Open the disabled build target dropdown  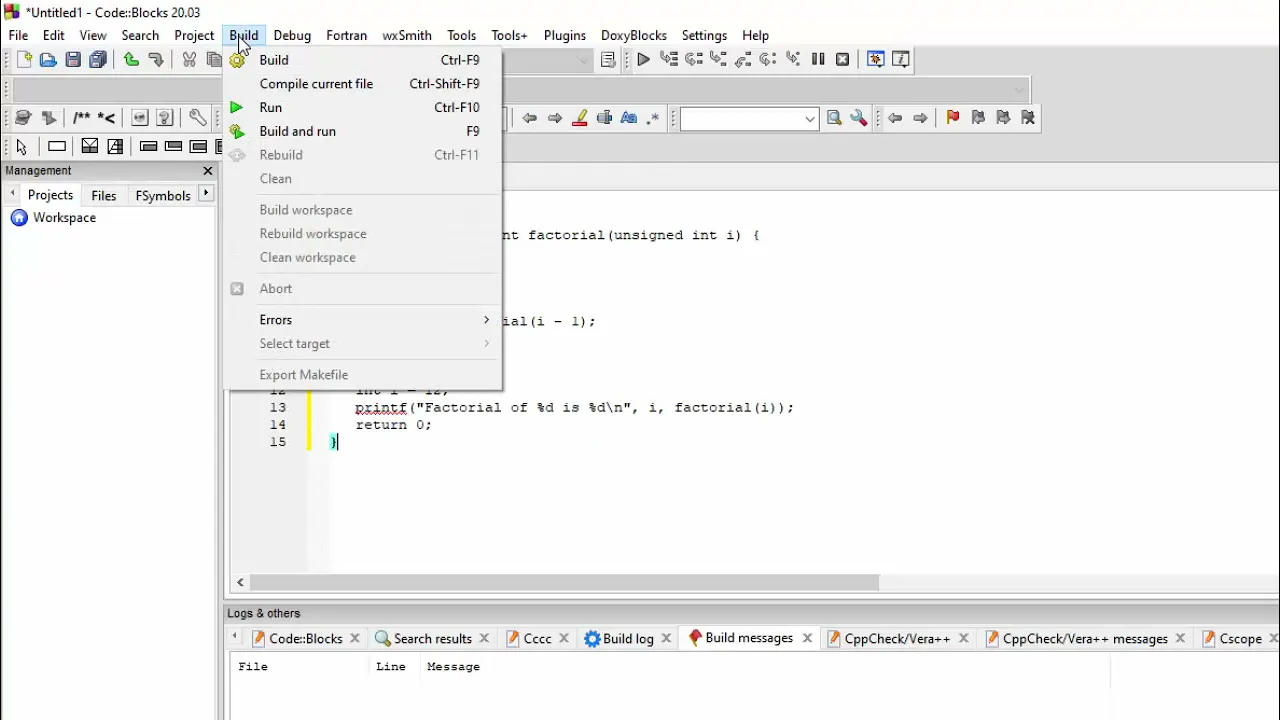pyautogui.click(x=585, y=61)
